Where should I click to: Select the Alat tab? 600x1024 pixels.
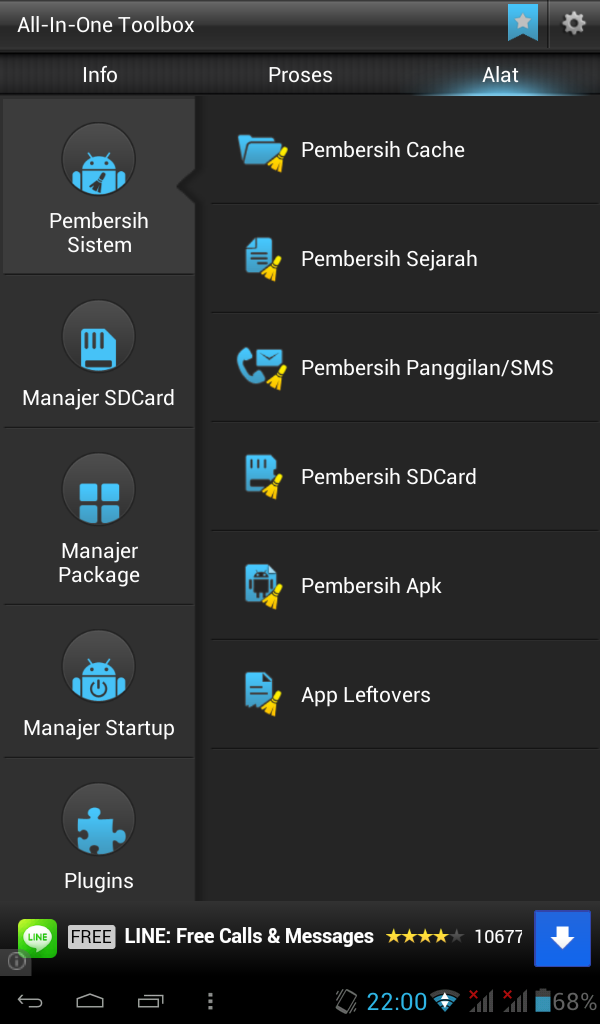500,74
